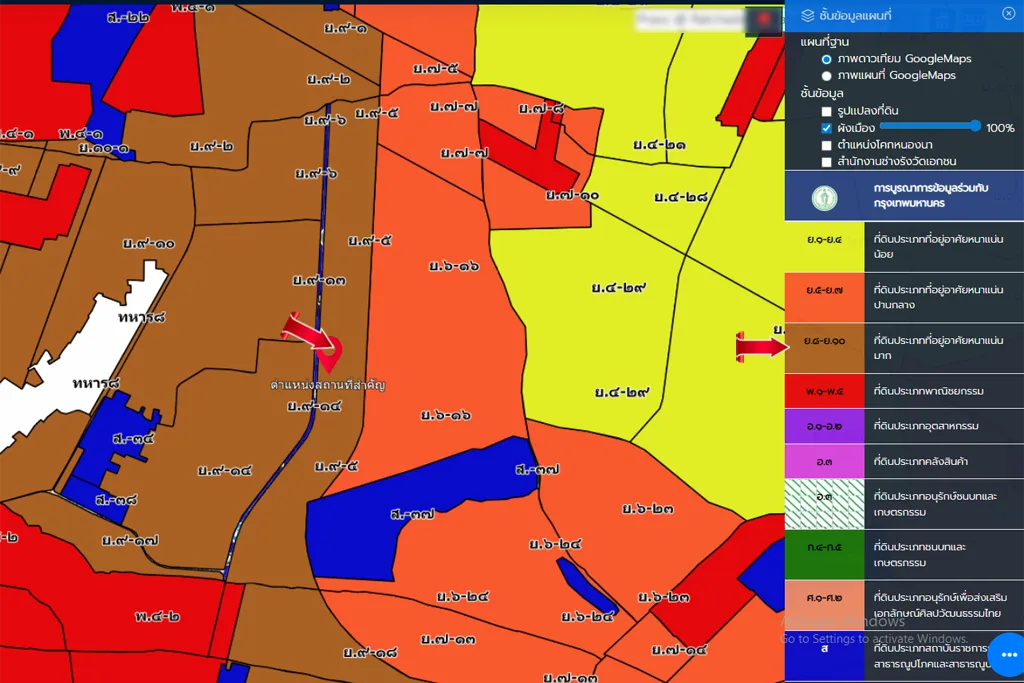Image resolution: width=1024 pixels, height=683 pixels.
Task: Click map zone label ย.๙-๑
Action: click(345, 28)
